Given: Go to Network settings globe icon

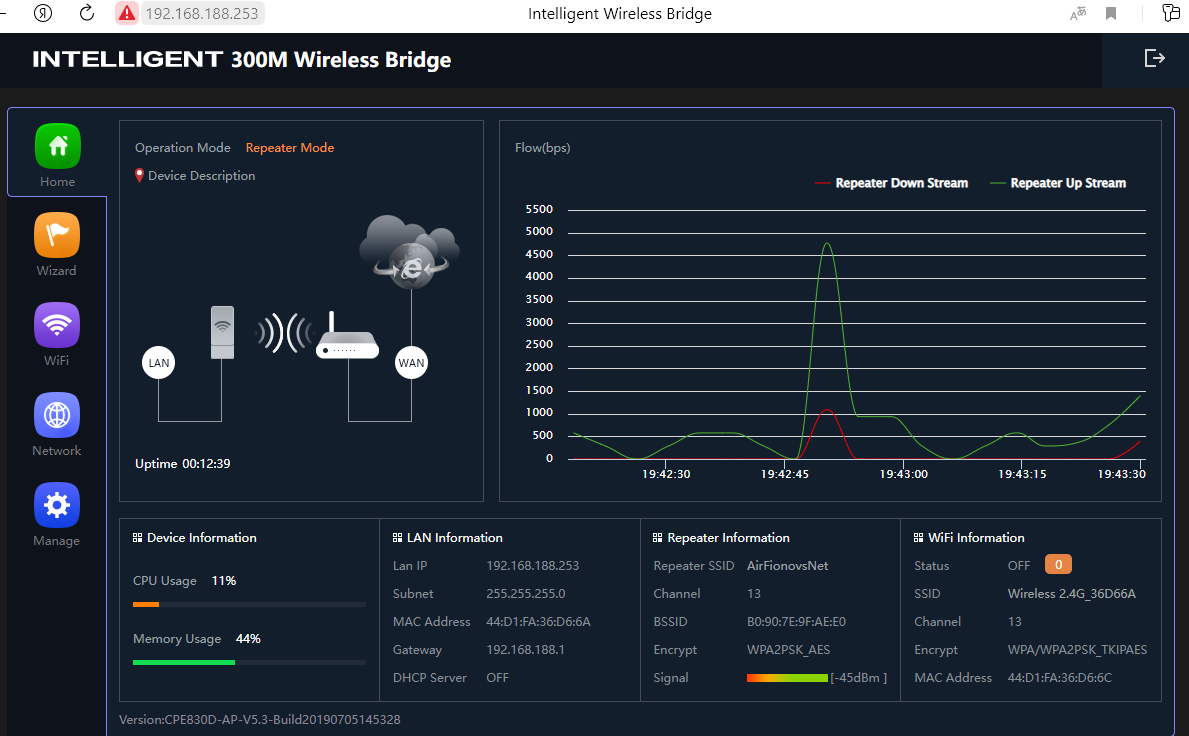Looking at the screenshot, I should click(57, 415).
